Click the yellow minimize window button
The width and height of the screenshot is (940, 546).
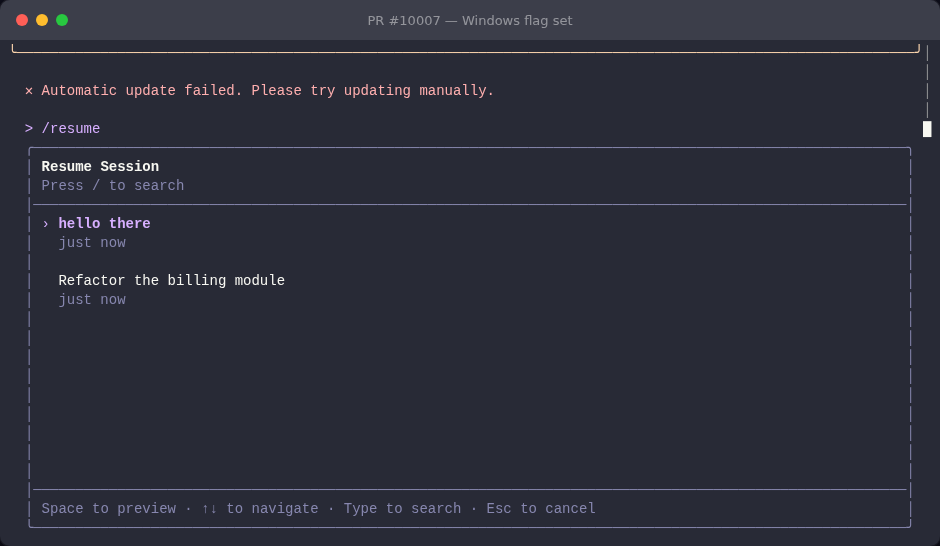(x=42, y=20)
